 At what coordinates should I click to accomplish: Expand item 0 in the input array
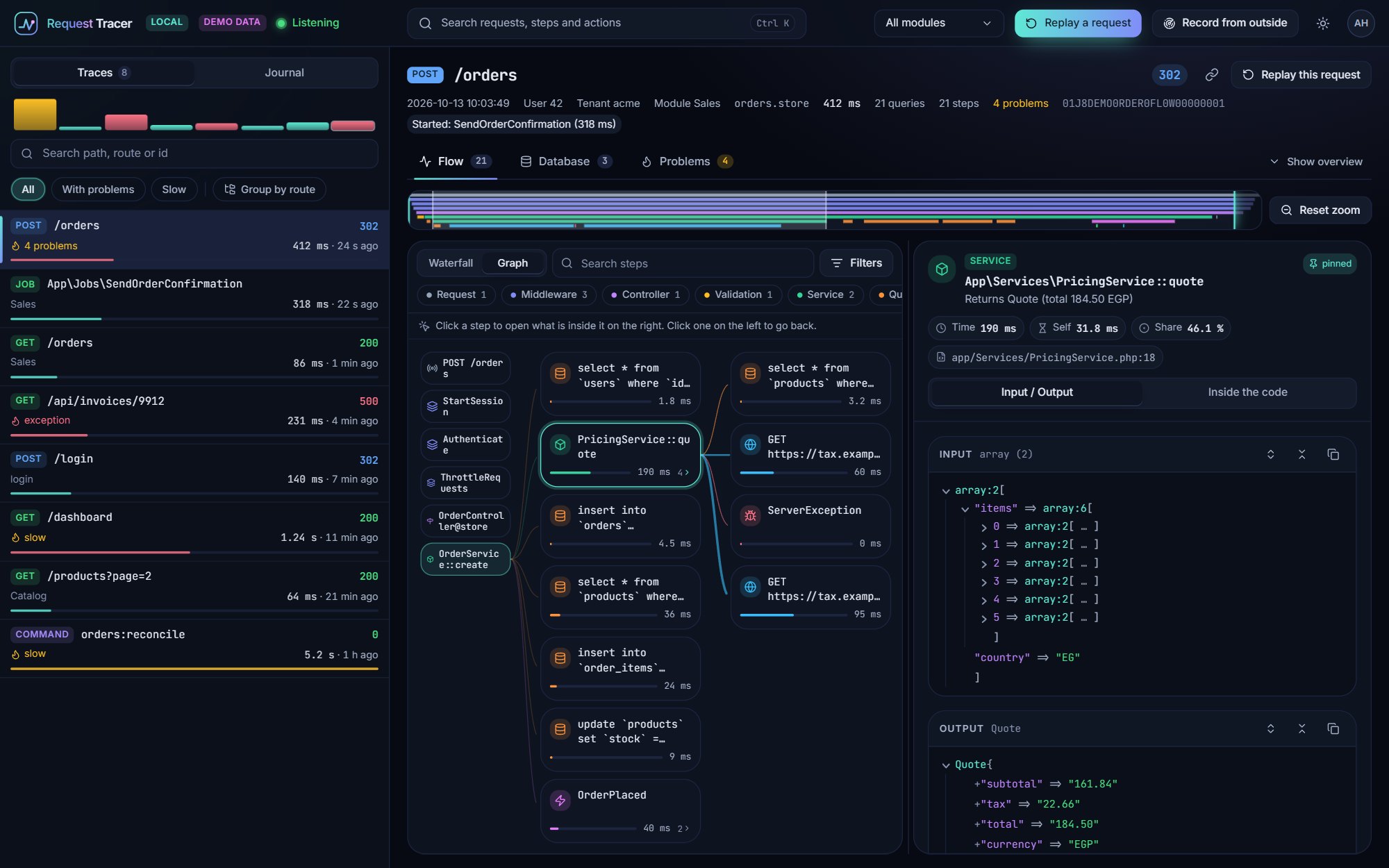(983, 527)
